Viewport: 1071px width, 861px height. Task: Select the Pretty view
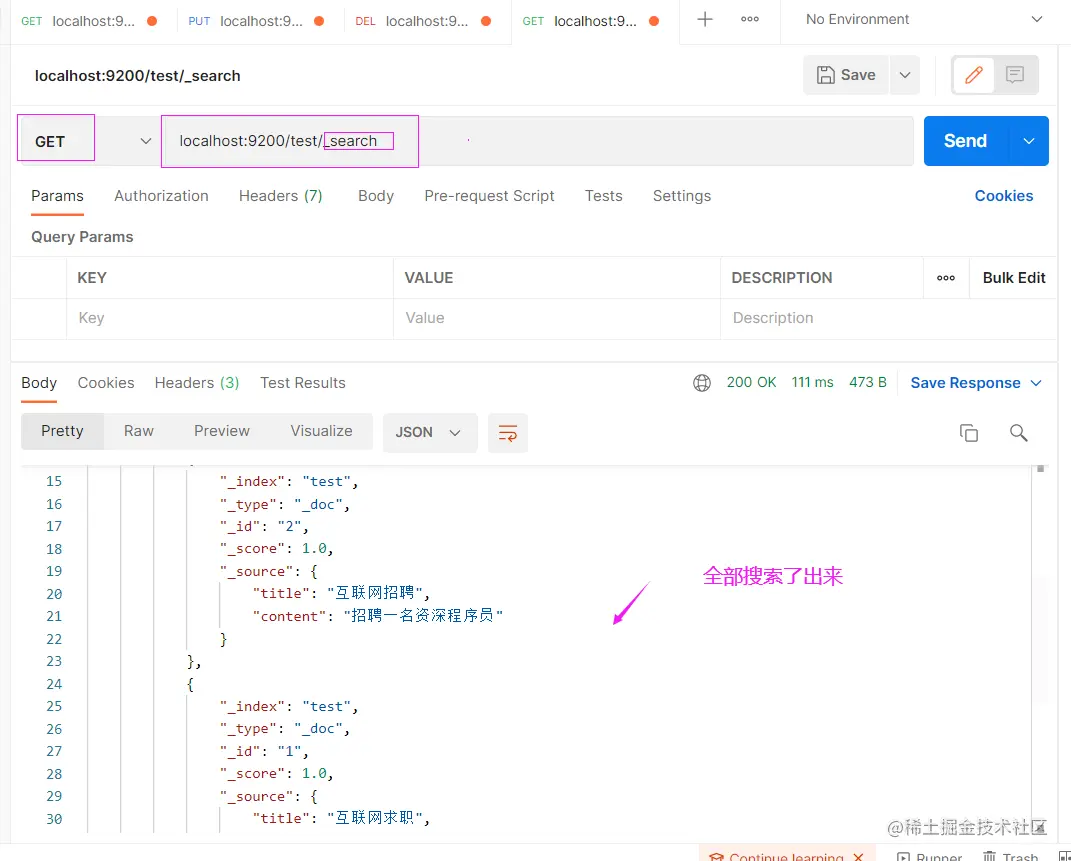pyautogui.click(x=62, y=431)
